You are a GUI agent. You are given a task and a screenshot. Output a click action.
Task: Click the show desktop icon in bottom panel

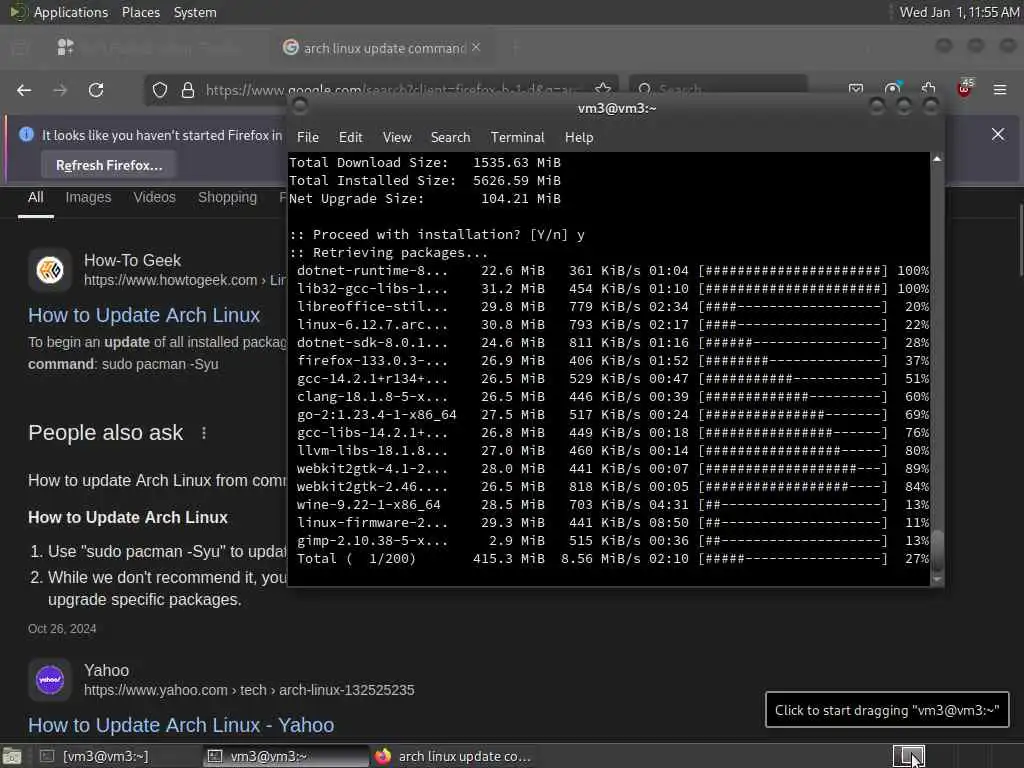click(x=12, y=756)
